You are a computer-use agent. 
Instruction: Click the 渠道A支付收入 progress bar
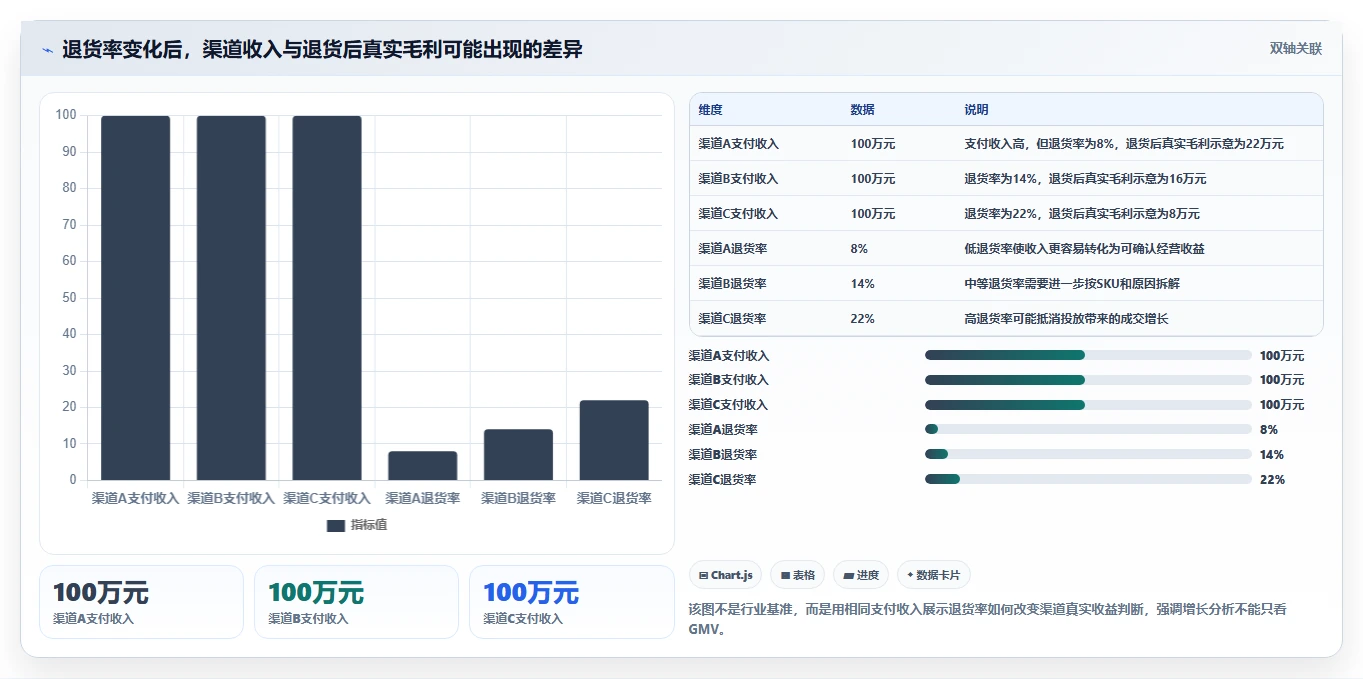coord(1088,355)
